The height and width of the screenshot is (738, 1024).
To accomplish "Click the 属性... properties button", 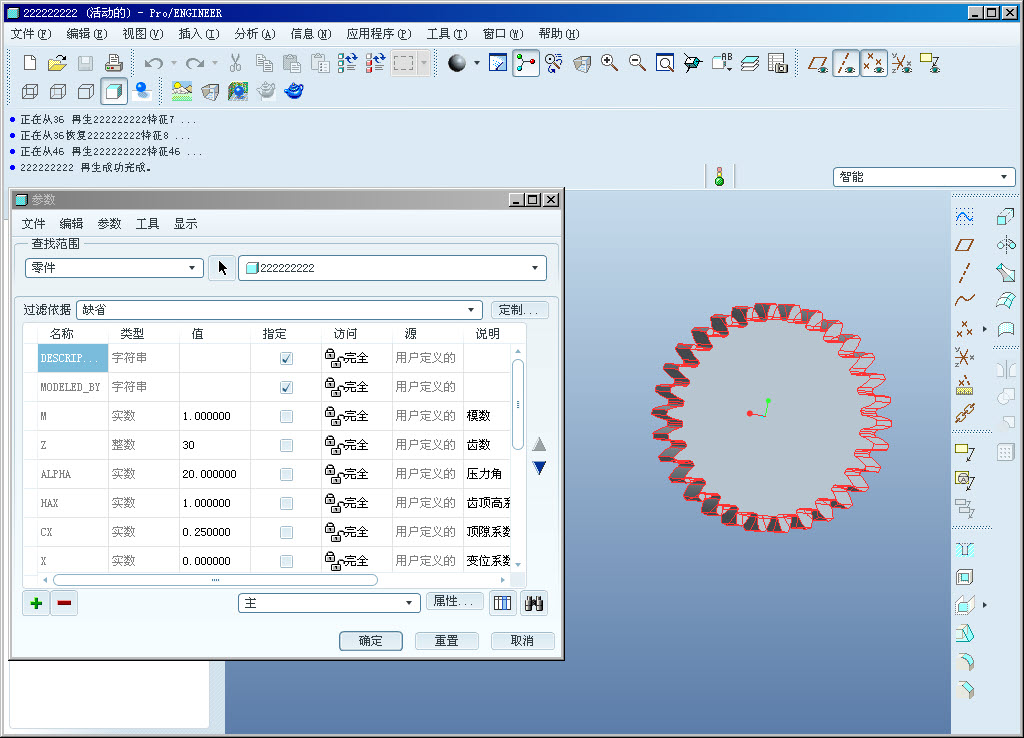I will coord(454,601).
